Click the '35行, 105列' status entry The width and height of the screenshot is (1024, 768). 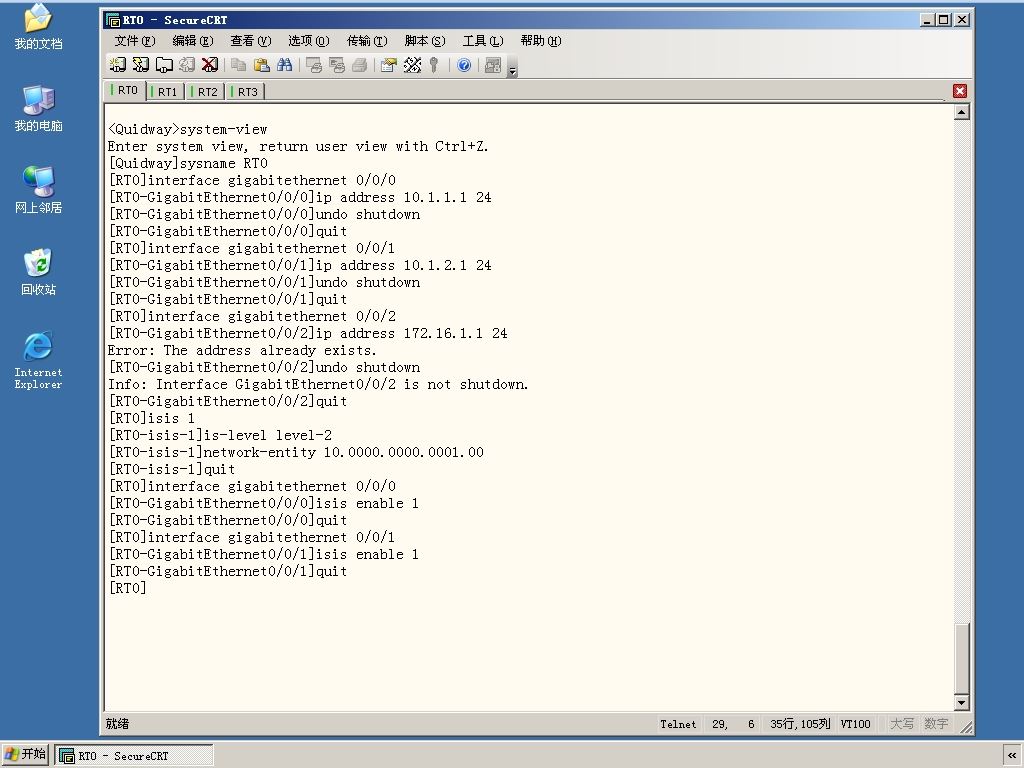click(799, 724)
